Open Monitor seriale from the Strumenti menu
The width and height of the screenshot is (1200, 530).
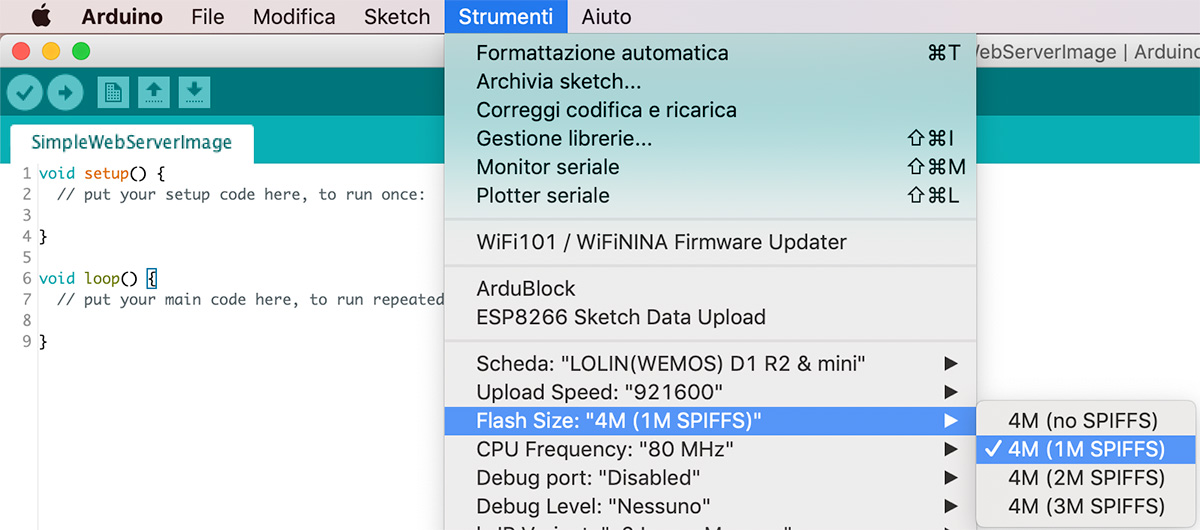(x=548, y=167)
